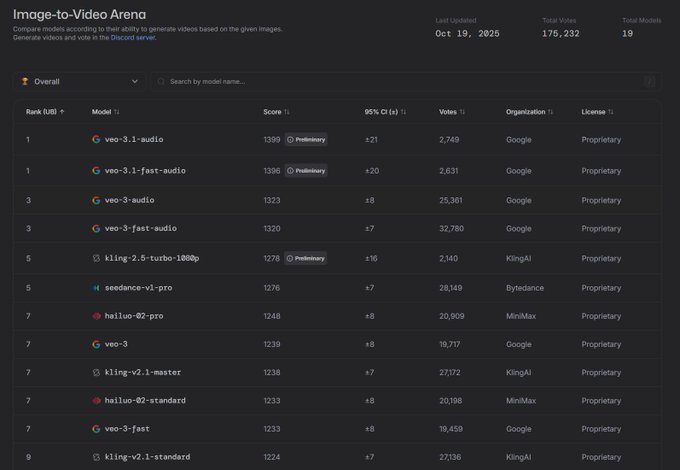The width and height of the screenshot is (680, 470).
Task: Click the Total Votes value 175,232
Action: (561, 33)
